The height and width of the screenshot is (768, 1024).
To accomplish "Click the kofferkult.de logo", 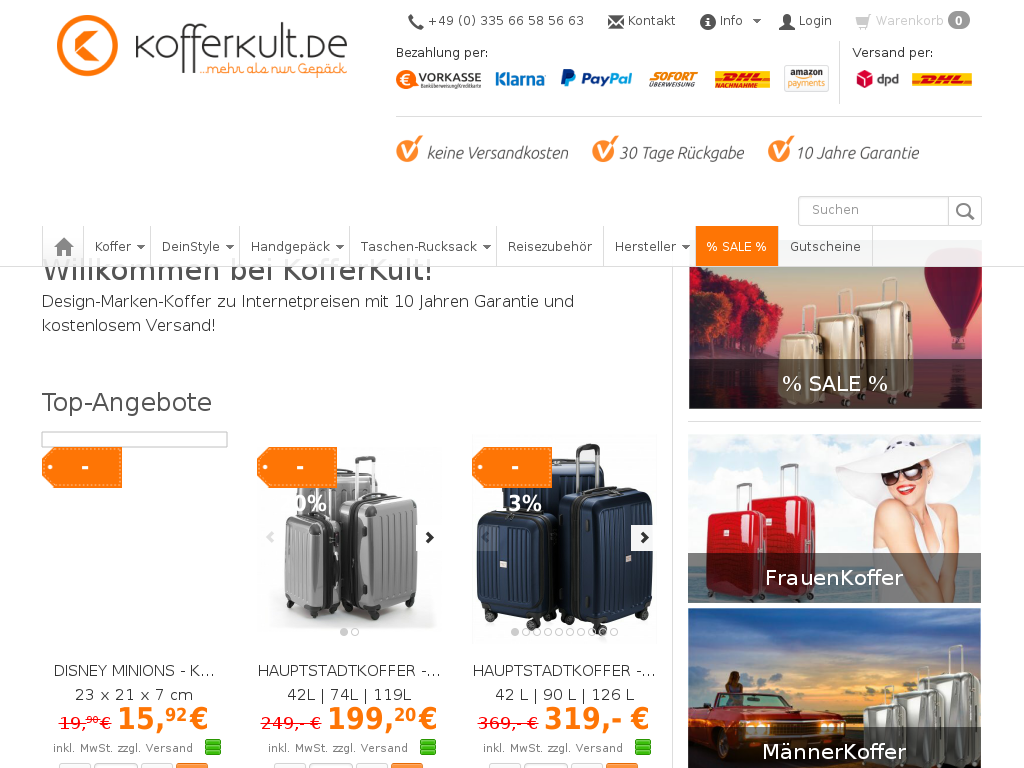I will pyautogui.click(x=202, y=46).
